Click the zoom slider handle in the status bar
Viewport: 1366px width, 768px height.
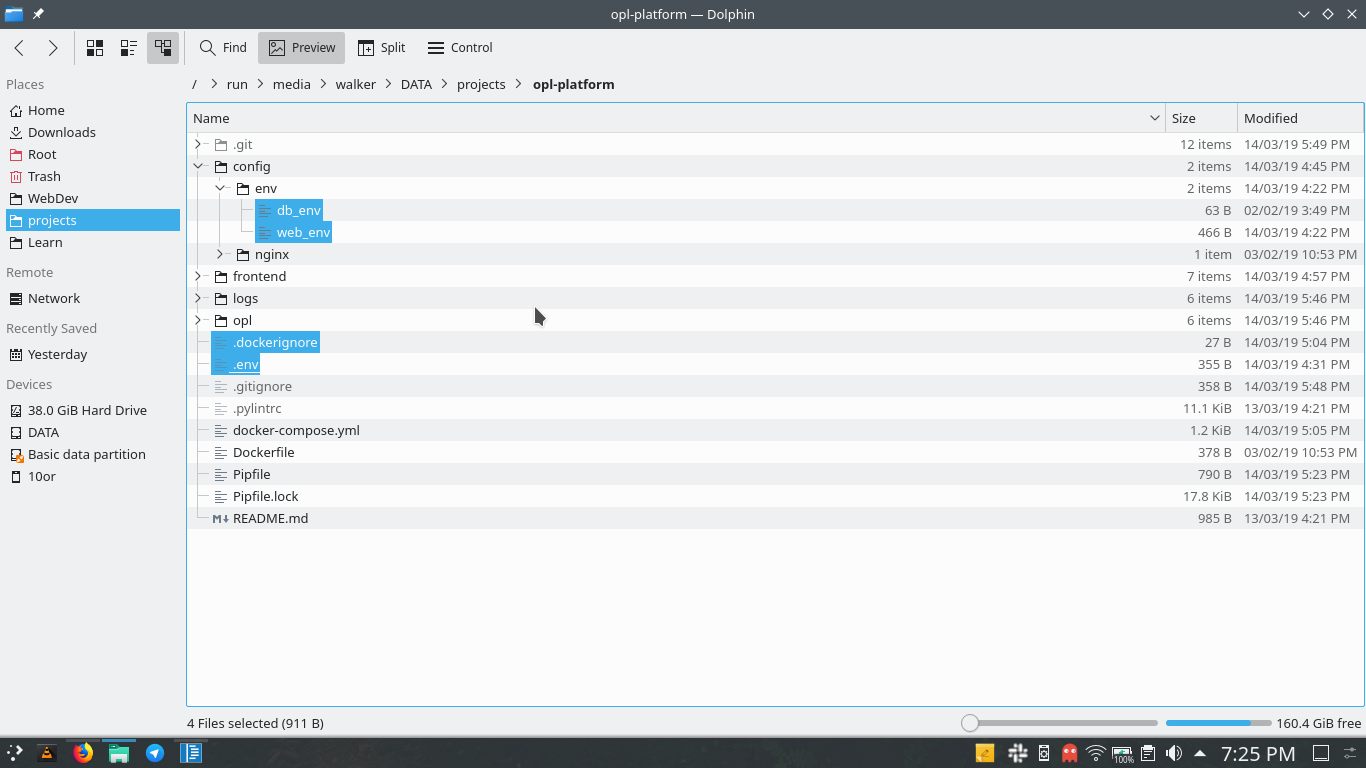tap(969, 723)
